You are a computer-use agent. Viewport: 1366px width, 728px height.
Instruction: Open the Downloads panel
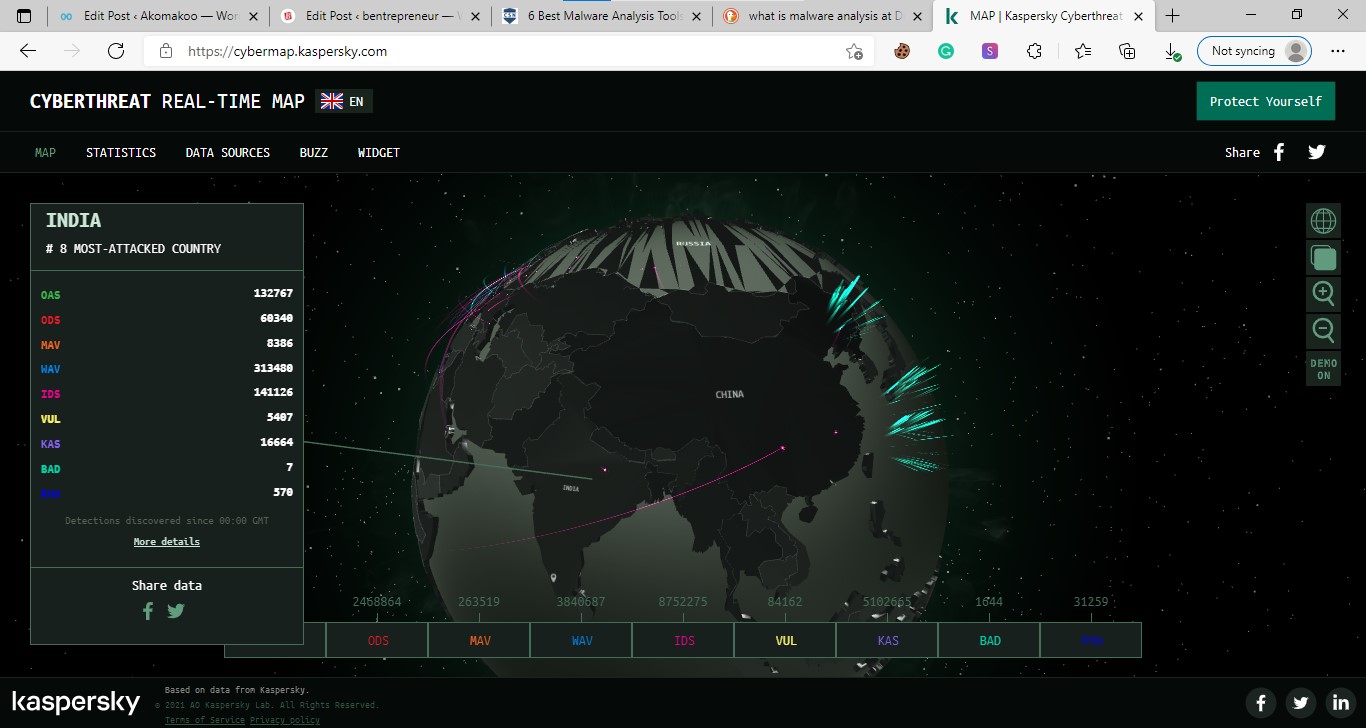(1173, 51)
